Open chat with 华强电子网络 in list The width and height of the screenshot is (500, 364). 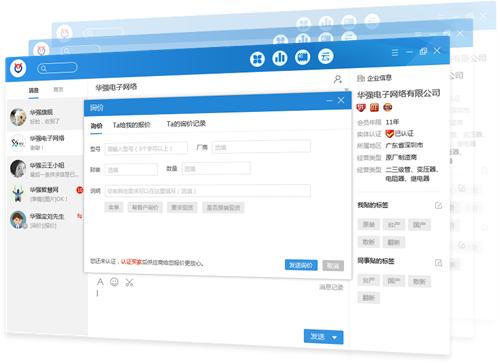45,142
